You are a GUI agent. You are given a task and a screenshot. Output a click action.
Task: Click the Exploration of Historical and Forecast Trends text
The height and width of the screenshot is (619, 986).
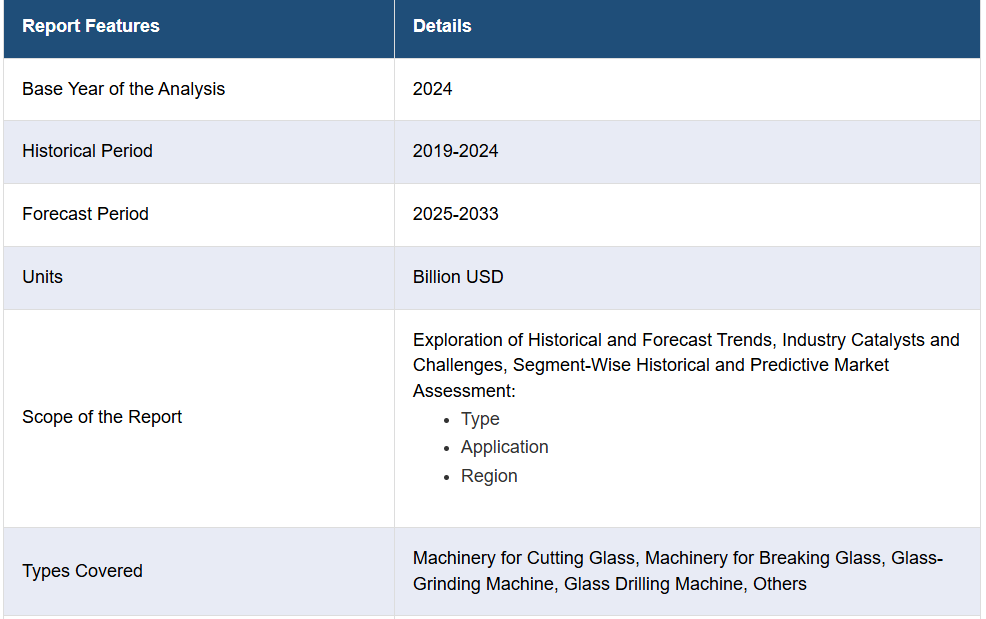pyautogui.click(x=594, y=340)
